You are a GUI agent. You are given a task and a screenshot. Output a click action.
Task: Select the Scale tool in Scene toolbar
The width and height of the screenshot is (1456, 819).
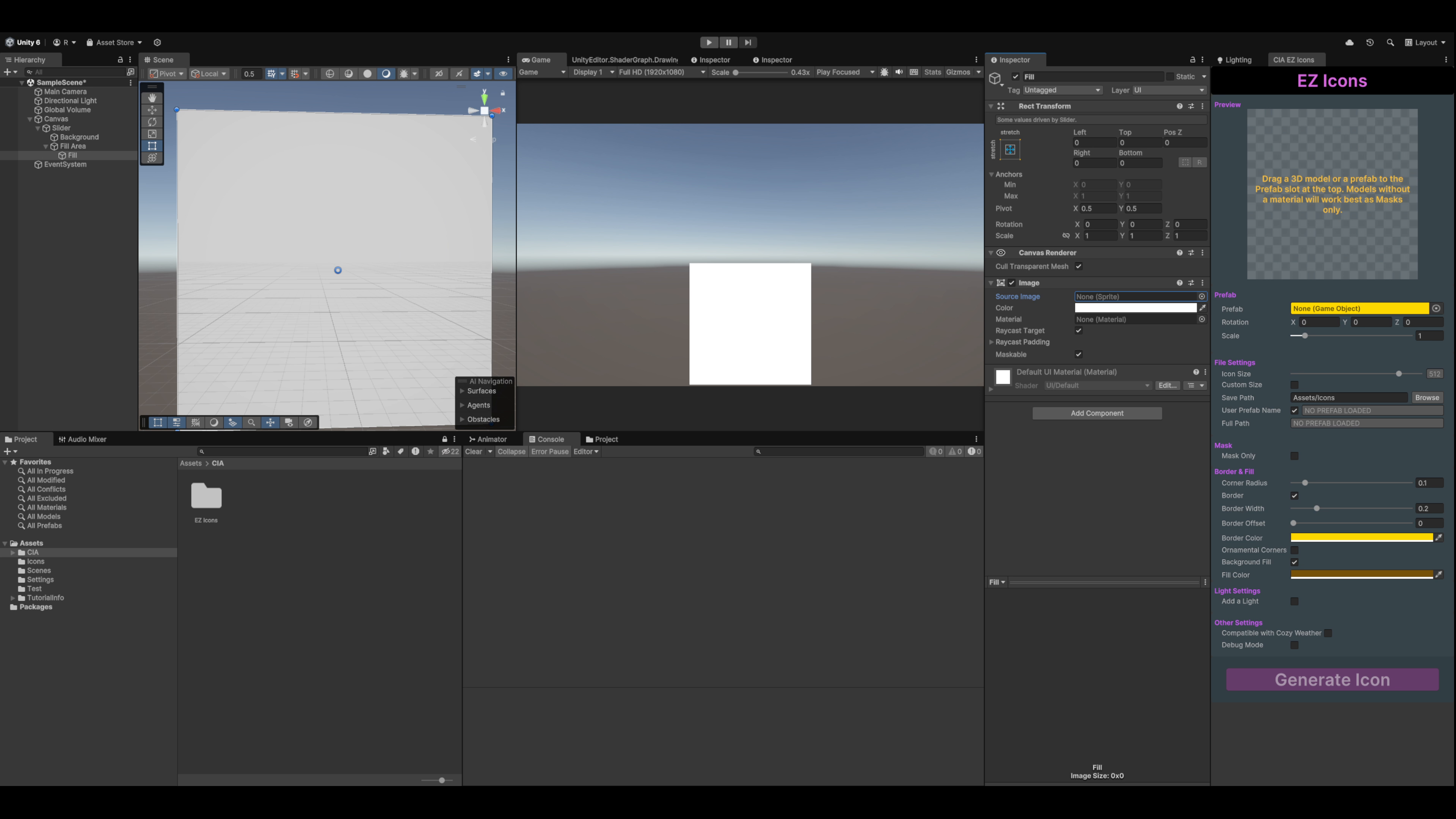(152, 134)
